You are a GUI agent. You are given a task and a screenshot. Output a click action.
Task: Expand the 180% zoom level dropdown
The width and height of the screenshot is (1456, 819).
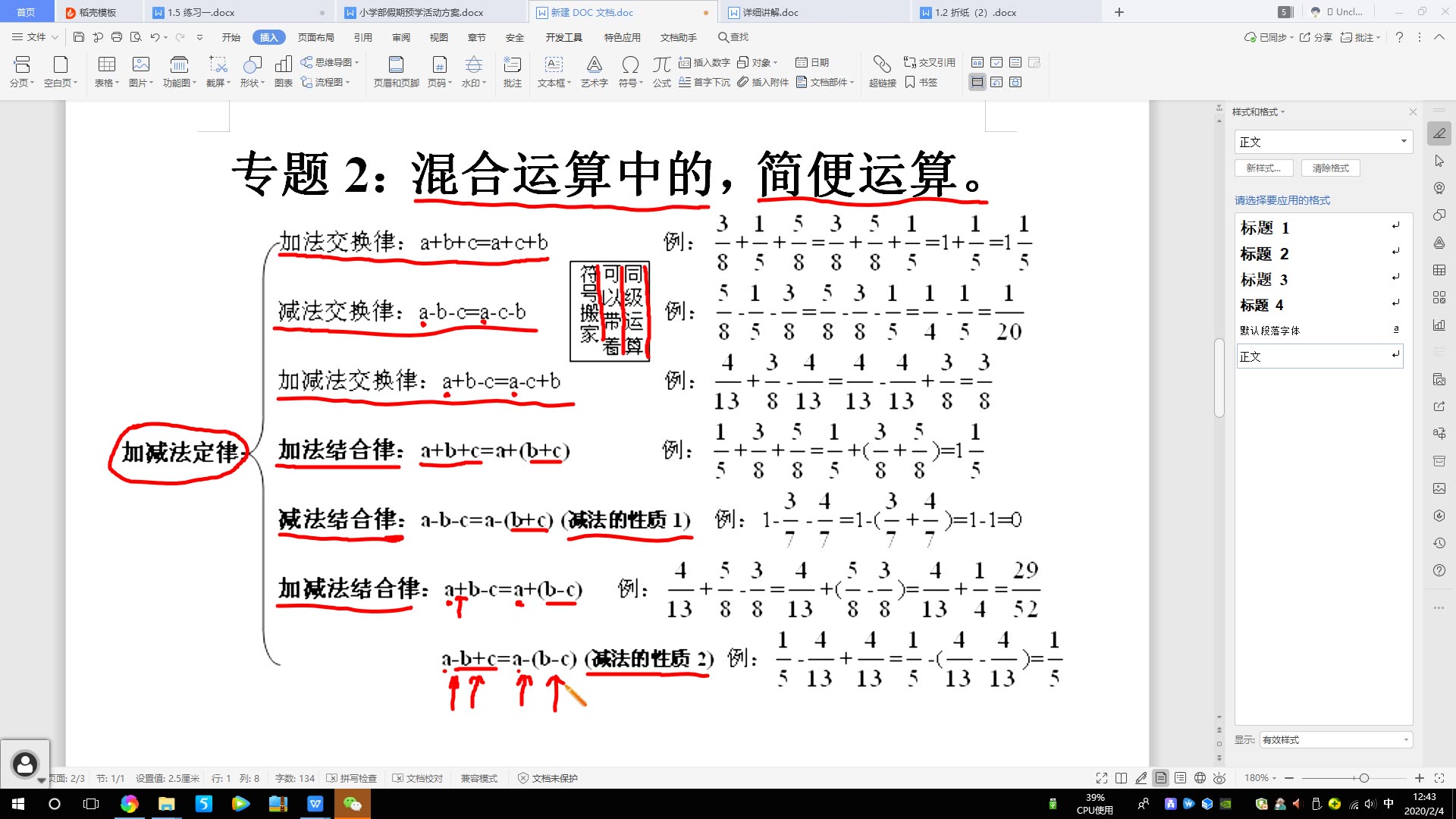1261,778
